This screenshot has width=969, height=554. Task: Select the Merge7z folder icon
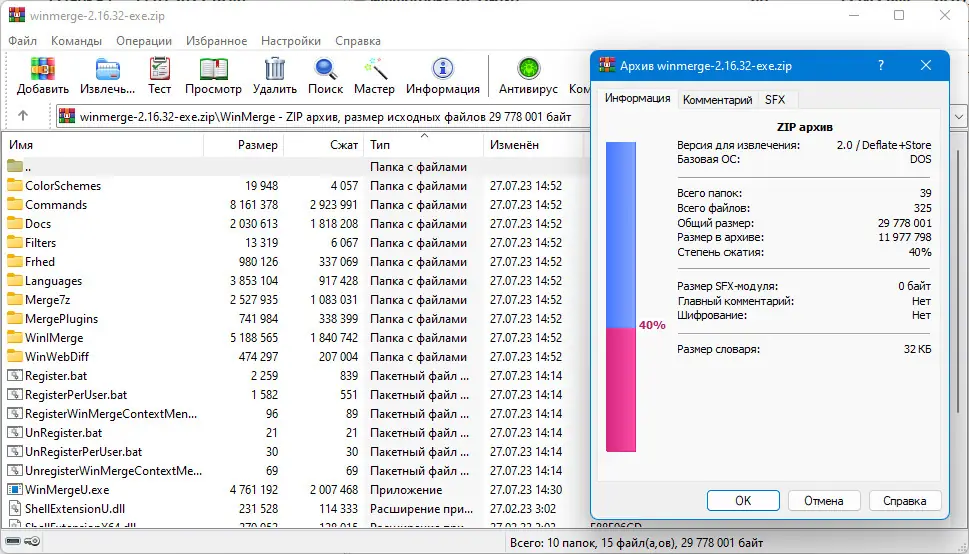click(x=14, y=300)
